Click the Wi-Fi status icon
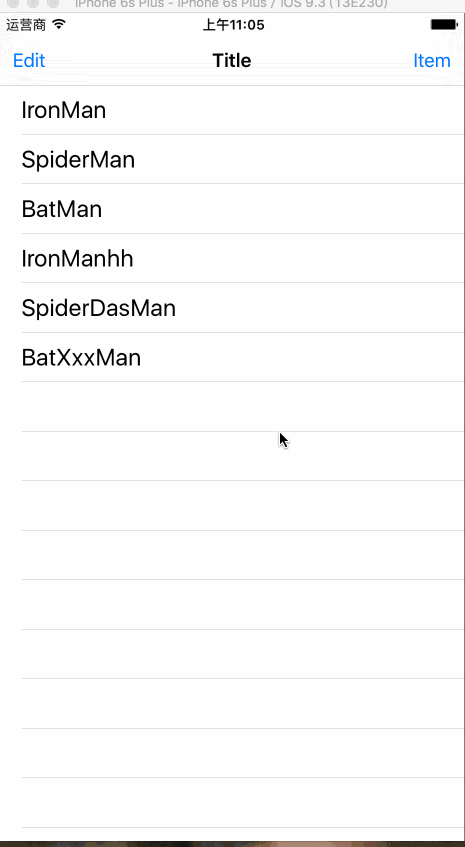 (59, 24)
